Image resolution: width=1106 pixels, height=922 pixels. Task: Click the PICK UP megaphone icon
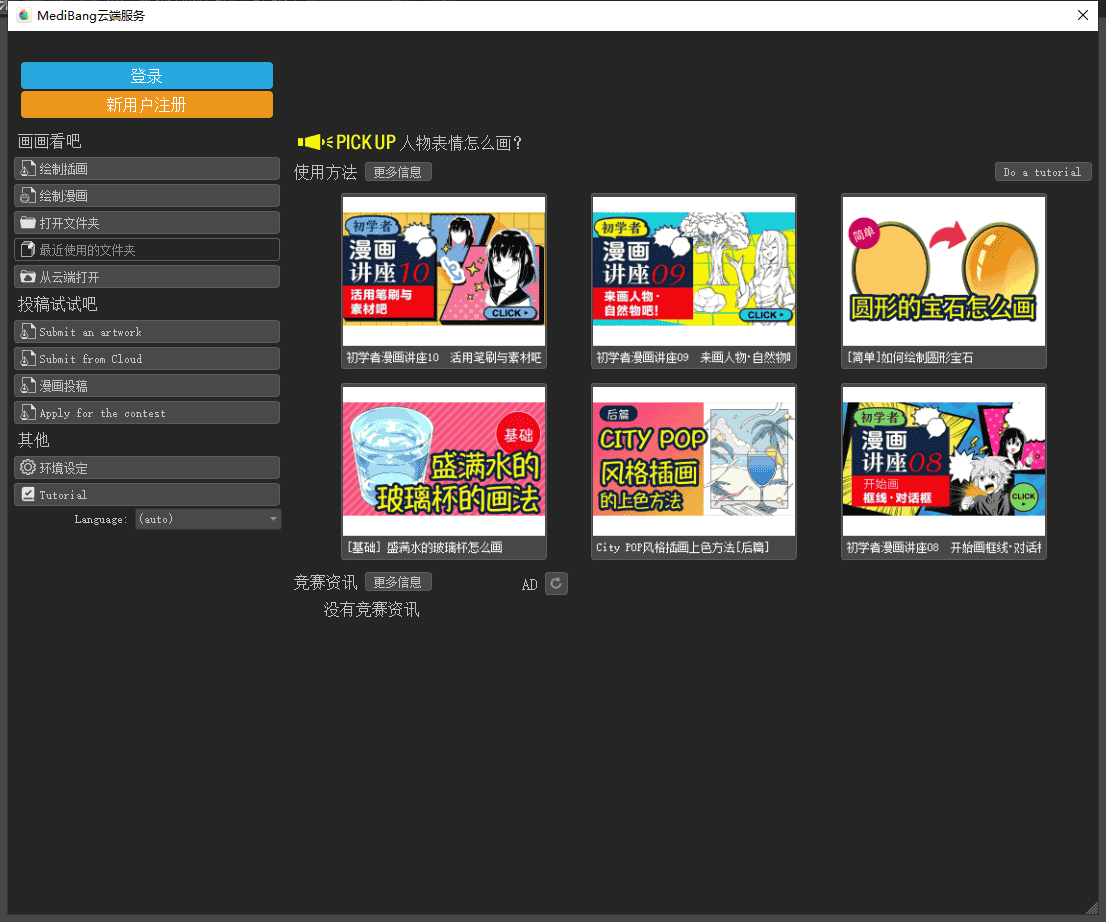[314, 143]
